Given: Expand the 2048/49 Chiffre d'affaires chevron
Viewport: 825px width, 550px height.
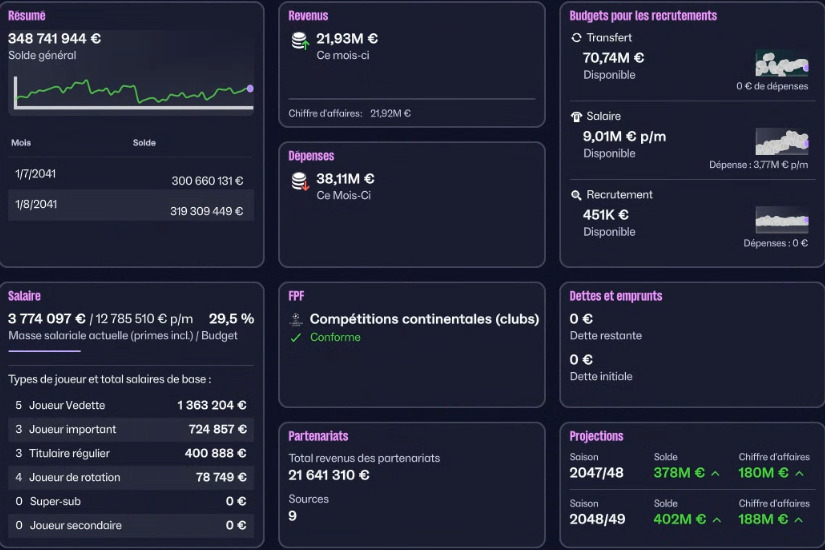Looking at the screenshot, I should point(799,520).
